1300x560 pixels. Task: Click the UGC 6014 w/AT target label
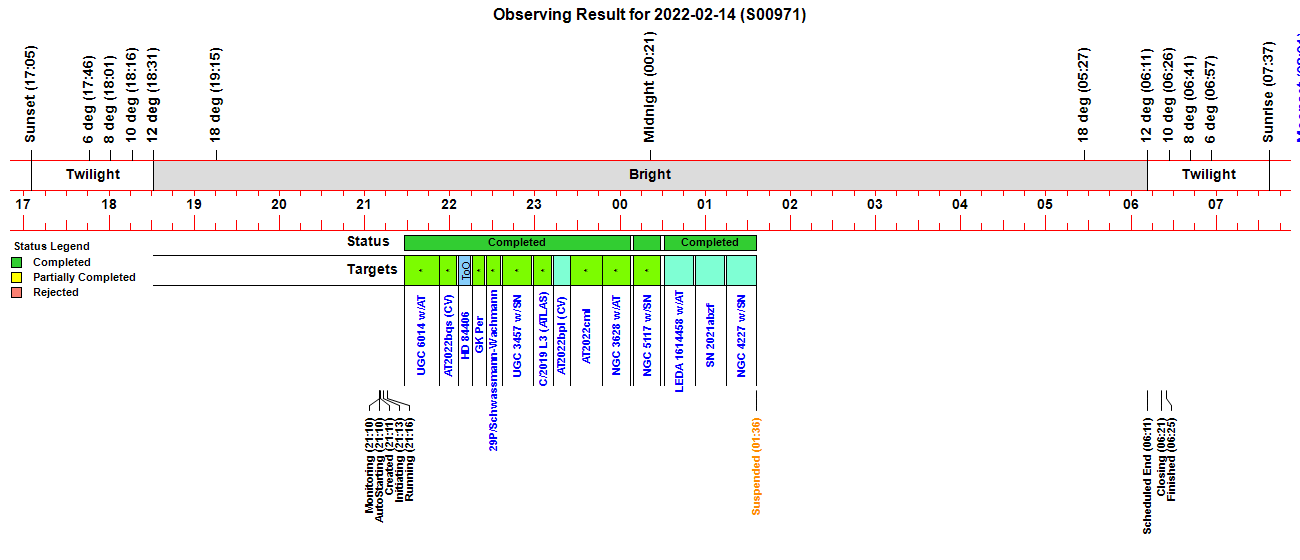421,335
